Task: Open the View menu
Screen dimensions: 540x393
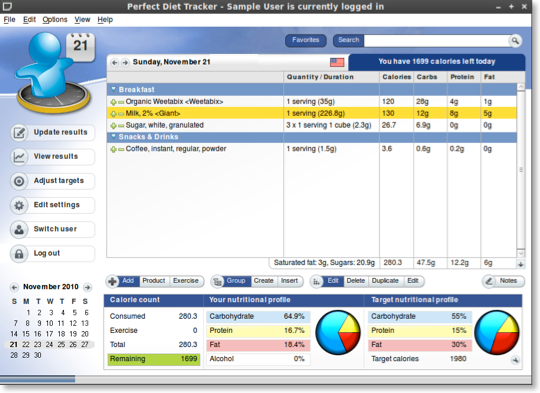Action: point(82,20)
